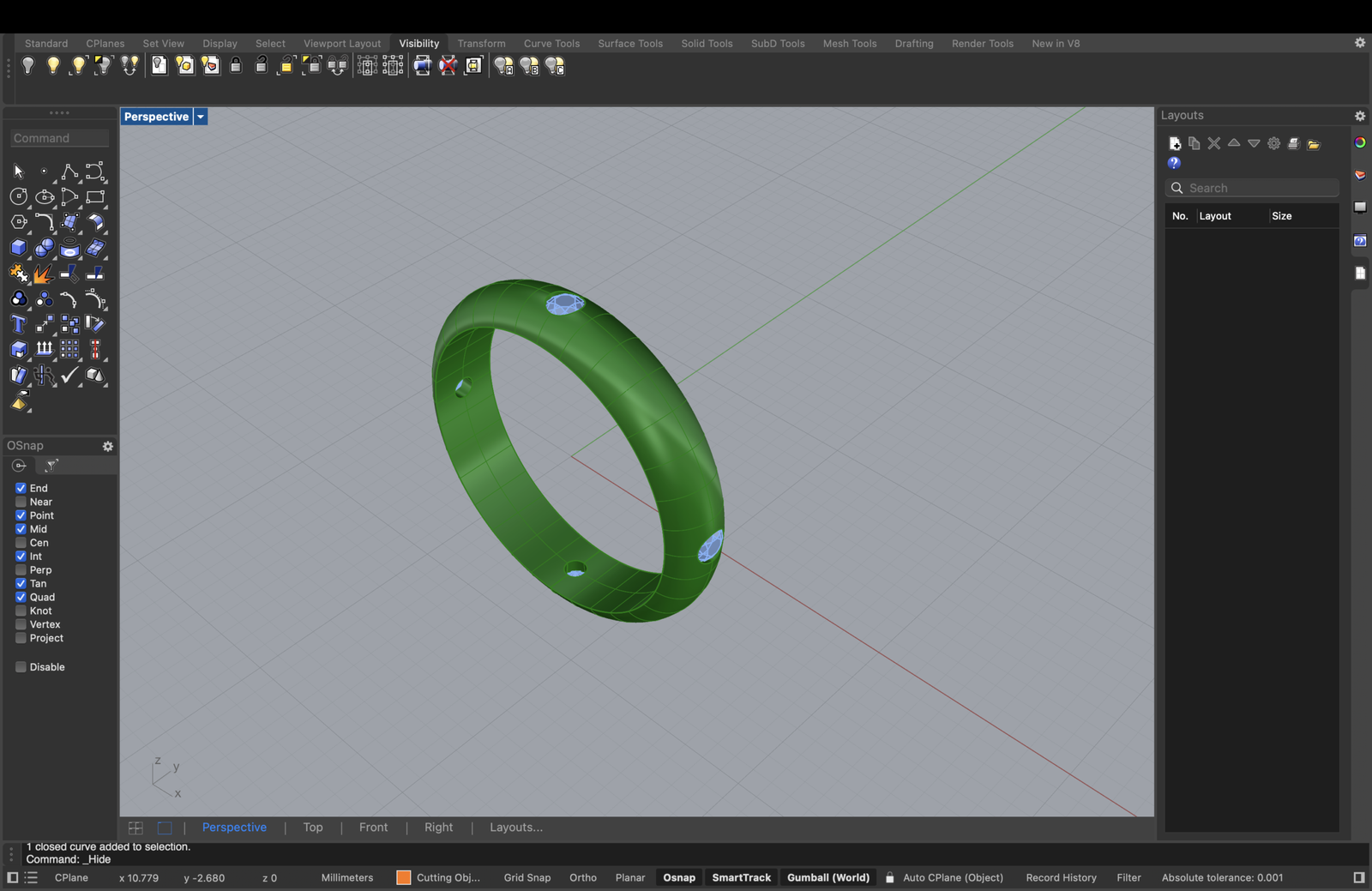Select the Polyline tool
The height and width of the screenshot is (891, 1372).
(69, 172)
